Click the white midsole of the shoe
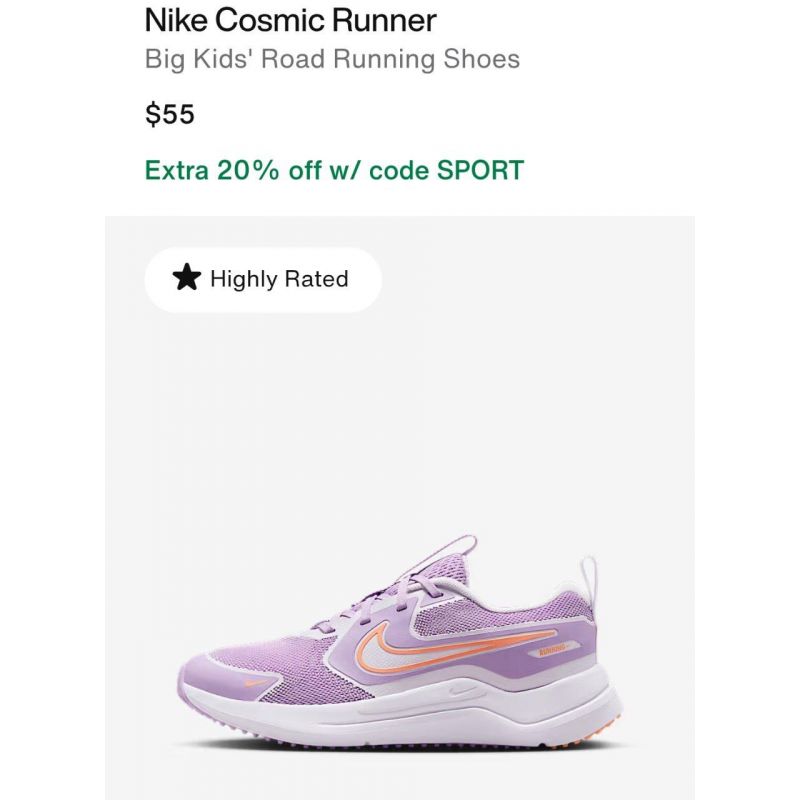 point(403,709)
